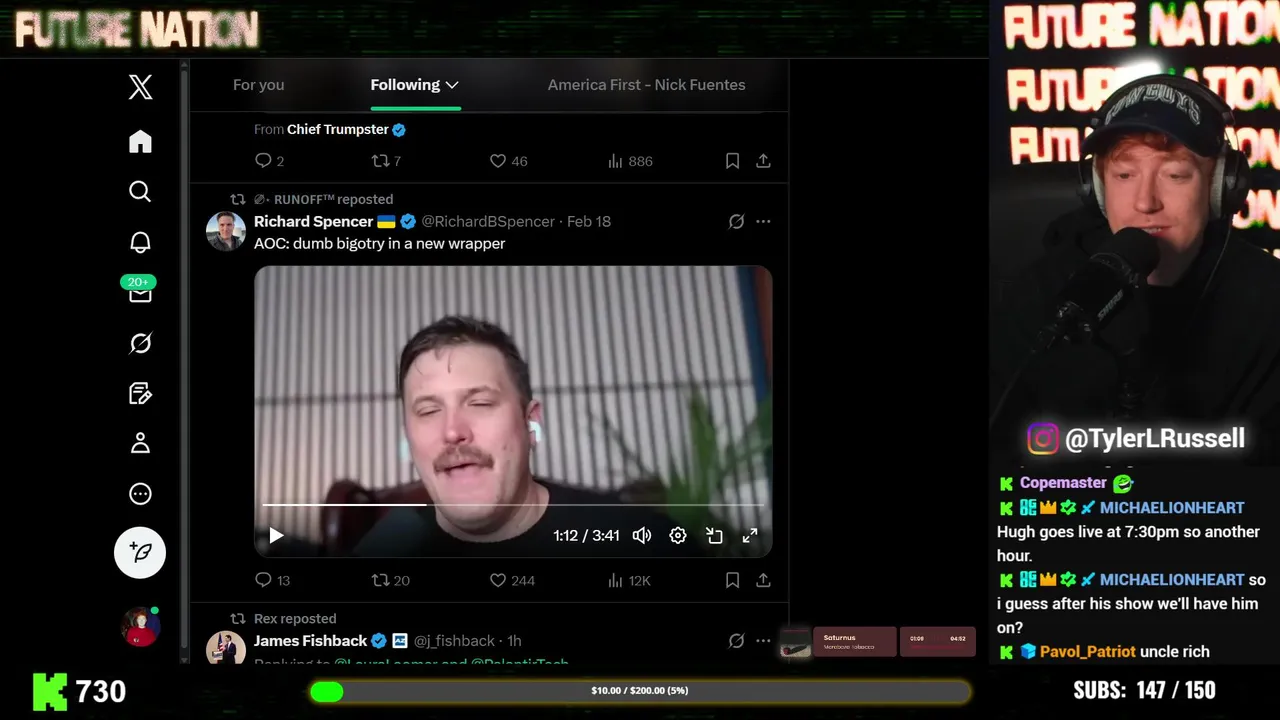Go to the Home icon in sidebar
This screenshot has width=1280, height=720.
(x=140, y=141)
